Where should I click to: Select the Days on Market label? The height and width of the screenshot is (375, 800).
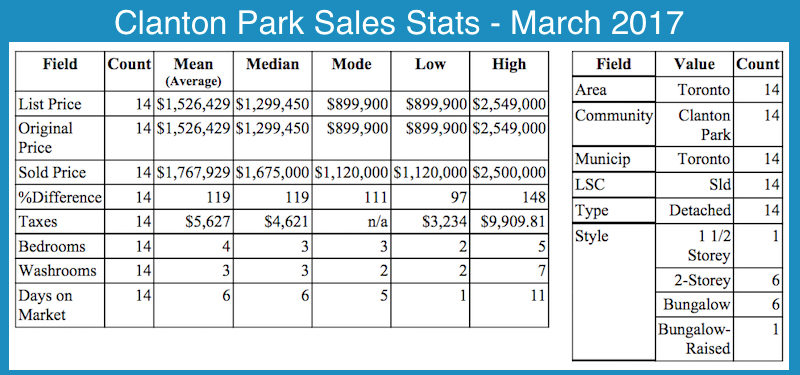[45, 305]
